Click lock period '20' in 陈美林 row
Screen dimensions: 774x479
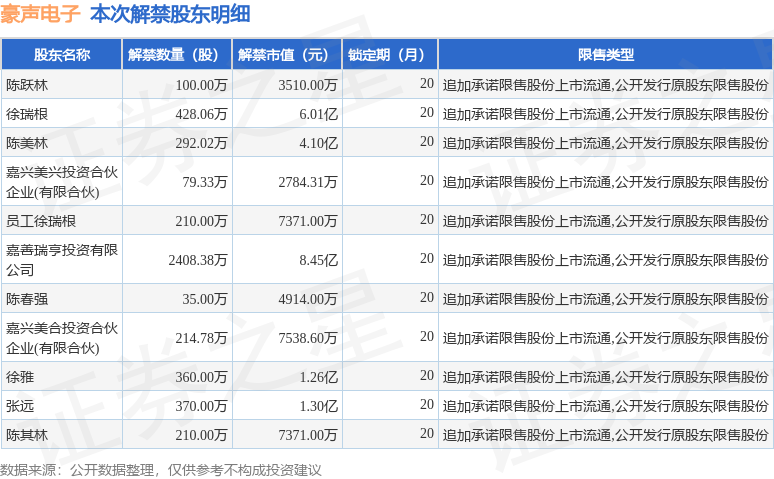pos(427,142)
